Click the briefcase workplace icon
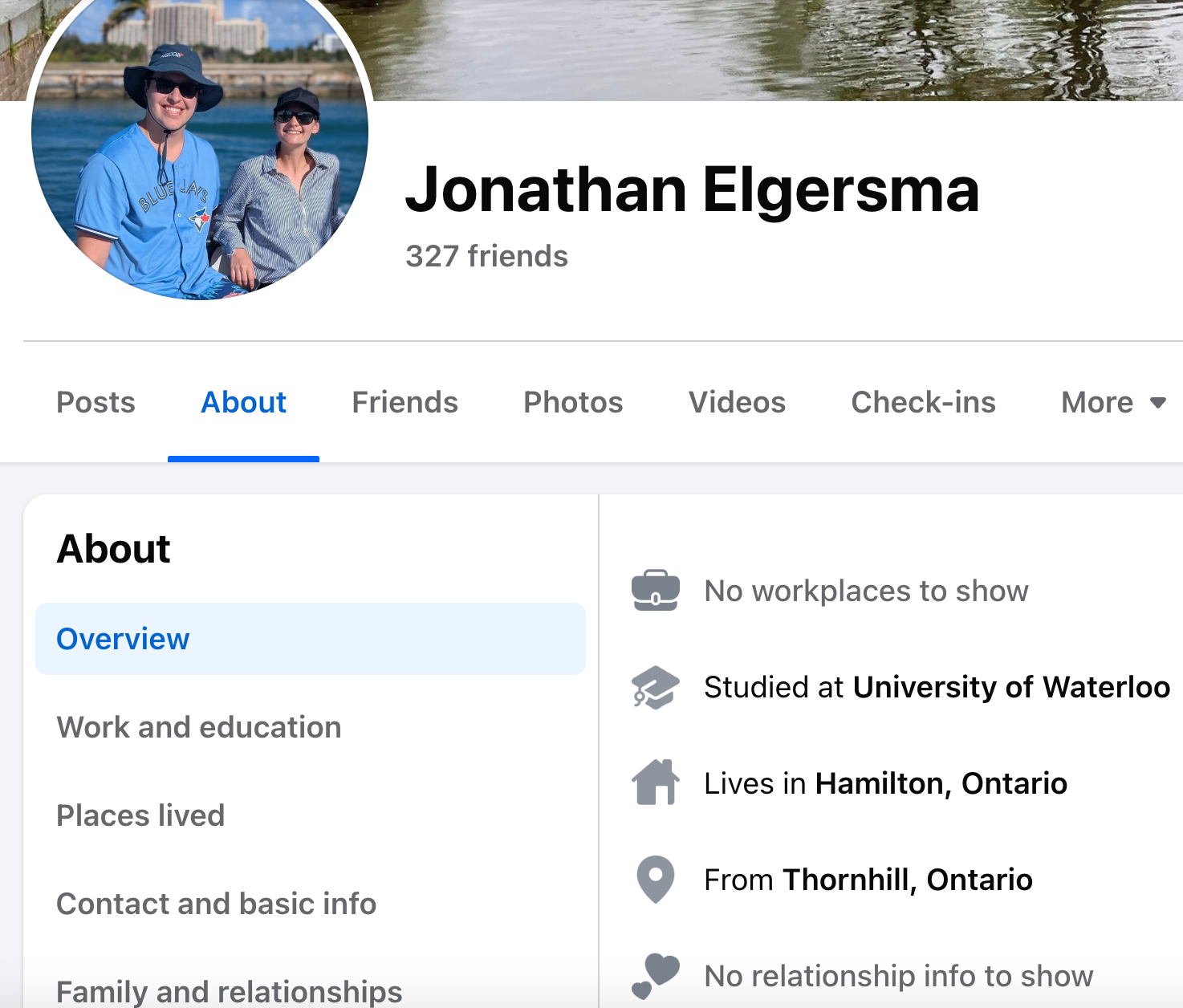This screenshot has height=1008, width=1183. pyautogui.click(x=655, y=591)
